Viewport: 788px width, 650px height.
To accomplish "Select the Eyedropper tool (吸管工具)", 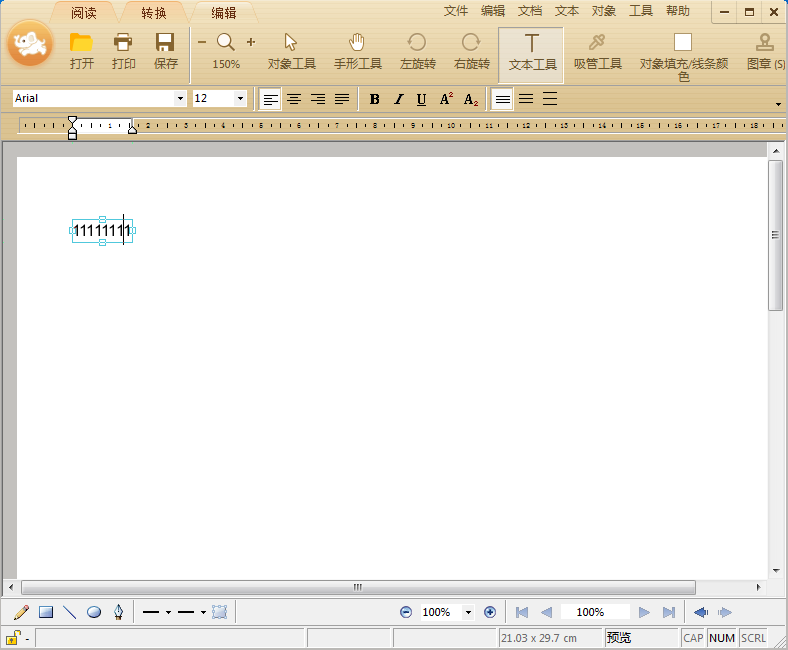I will coord(597,43).
